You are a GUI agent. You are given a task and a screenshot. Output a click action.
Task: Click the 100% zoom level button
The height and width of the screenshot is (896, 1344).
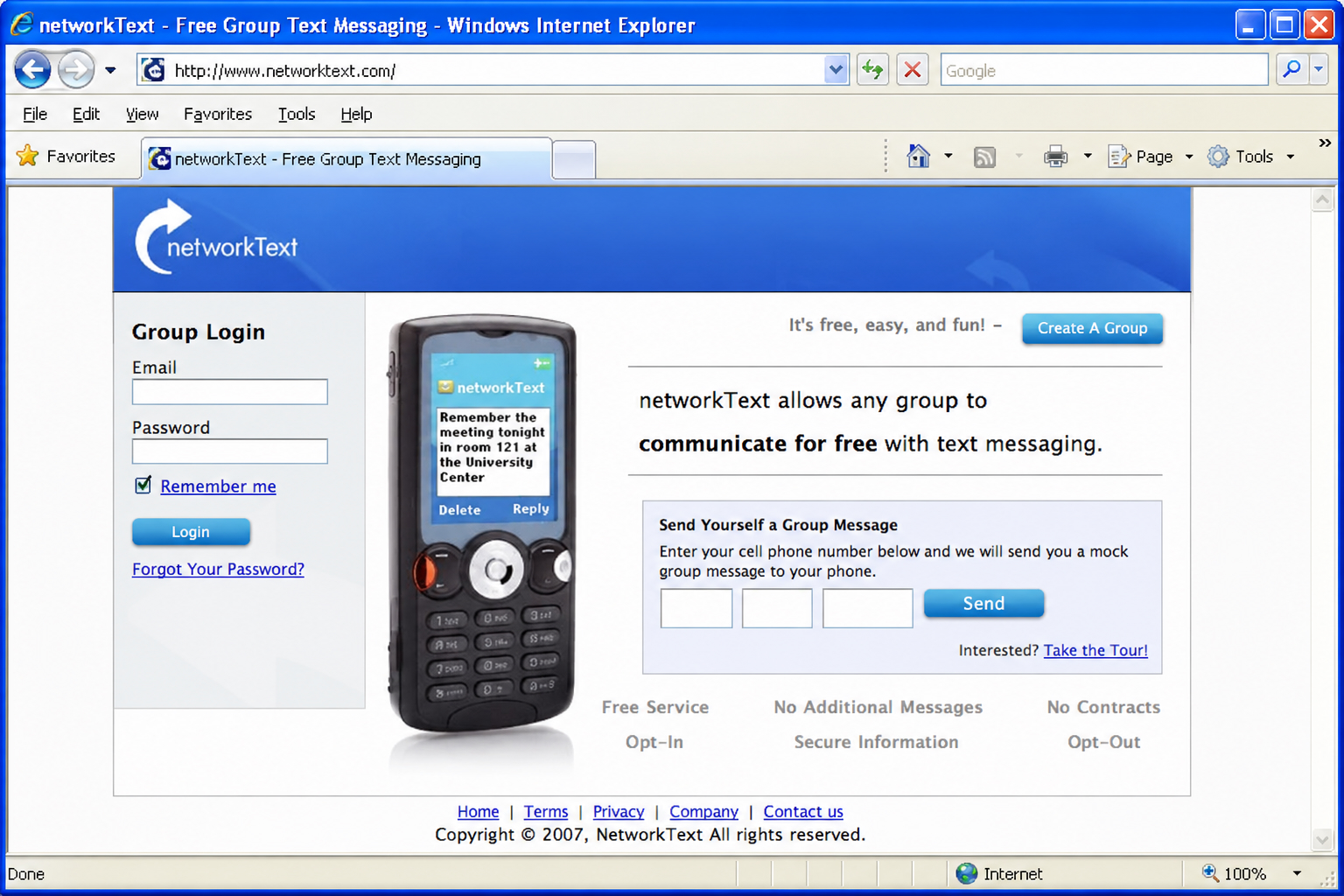[x=1235, y=873]
